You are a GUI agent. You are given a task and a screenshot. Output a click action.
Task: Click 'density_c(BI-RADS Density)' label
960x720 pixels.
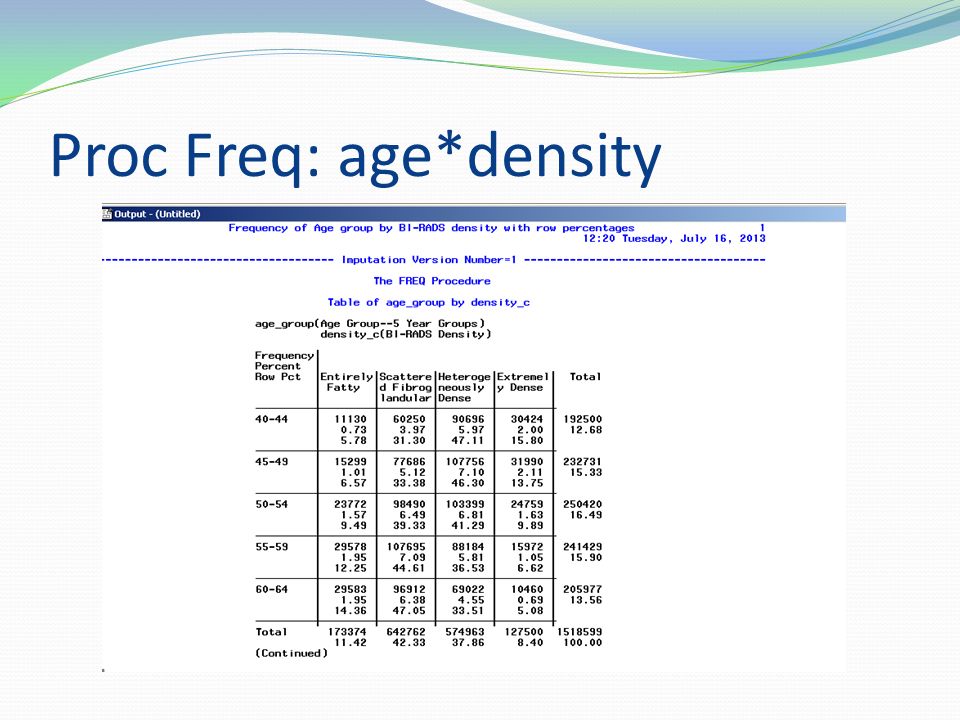(x=405, y=334)
